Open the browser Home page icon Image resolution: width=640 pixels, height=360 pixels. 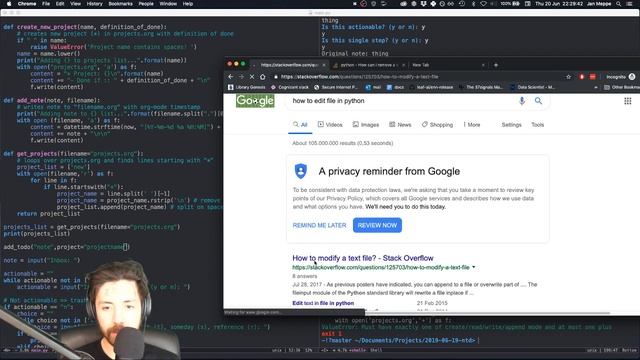tap(263, 77)
